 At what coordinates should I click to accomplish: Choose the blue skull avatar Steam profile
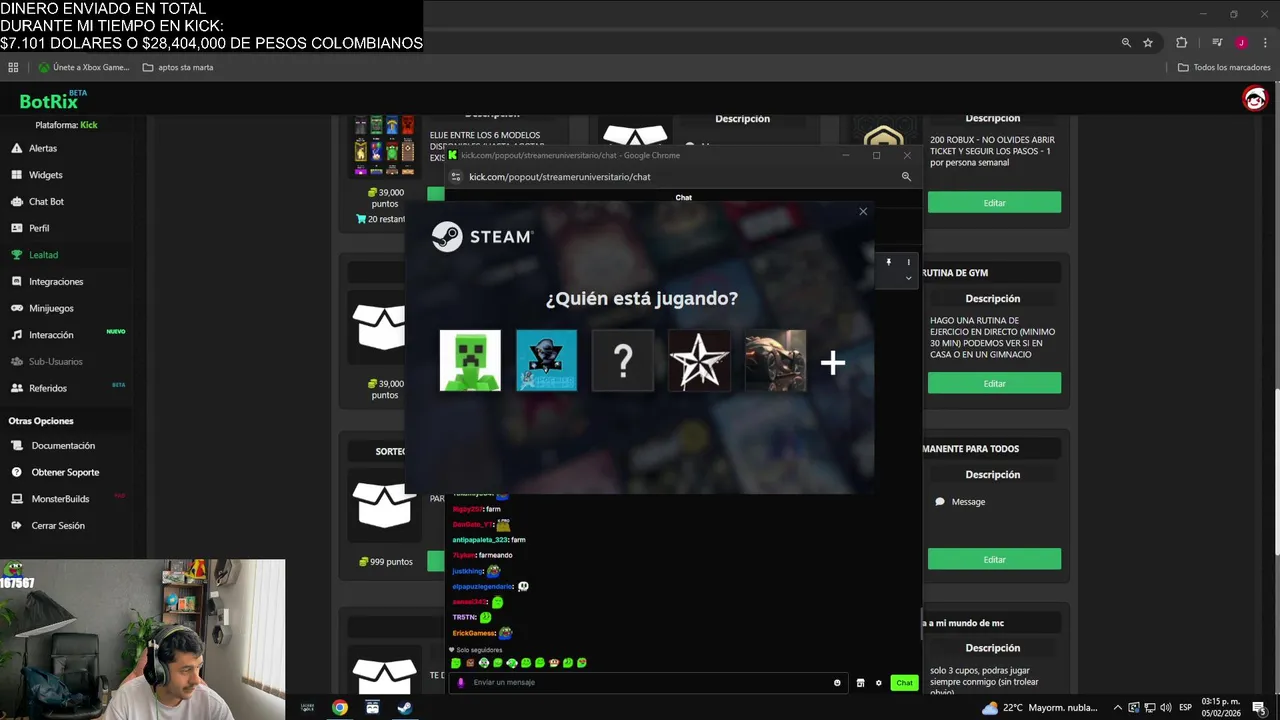point(546,360)
